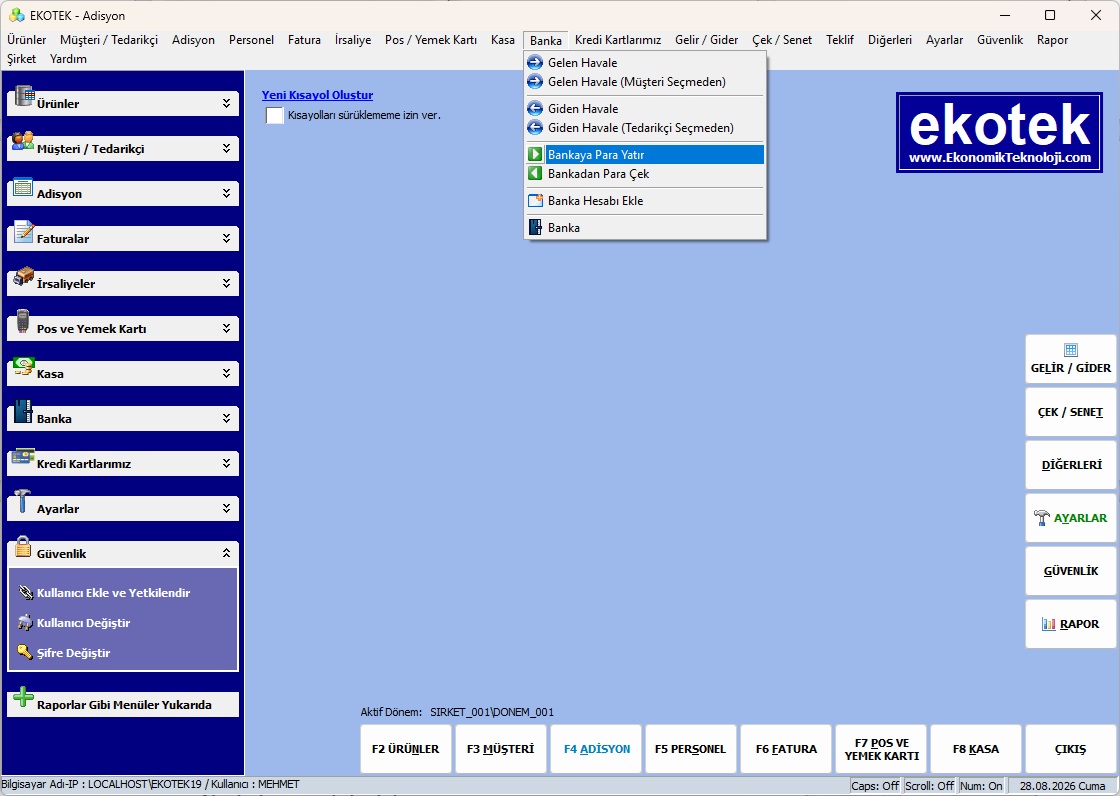Select Giden Havale (Tedarikçi Seçmeden) menu entry

tap(645, 128)
